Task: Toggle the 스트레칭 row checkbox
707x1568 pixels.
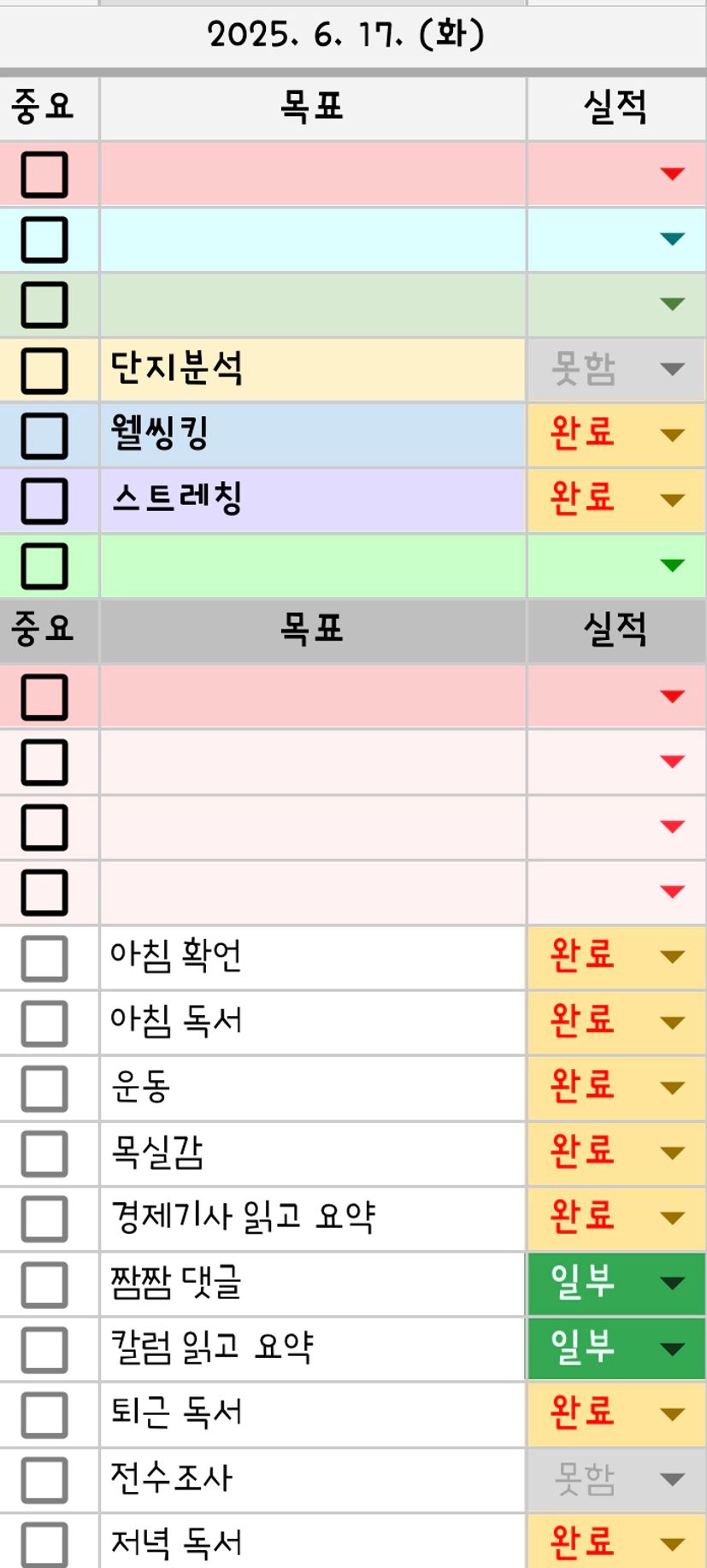Action: pos(44,501)
